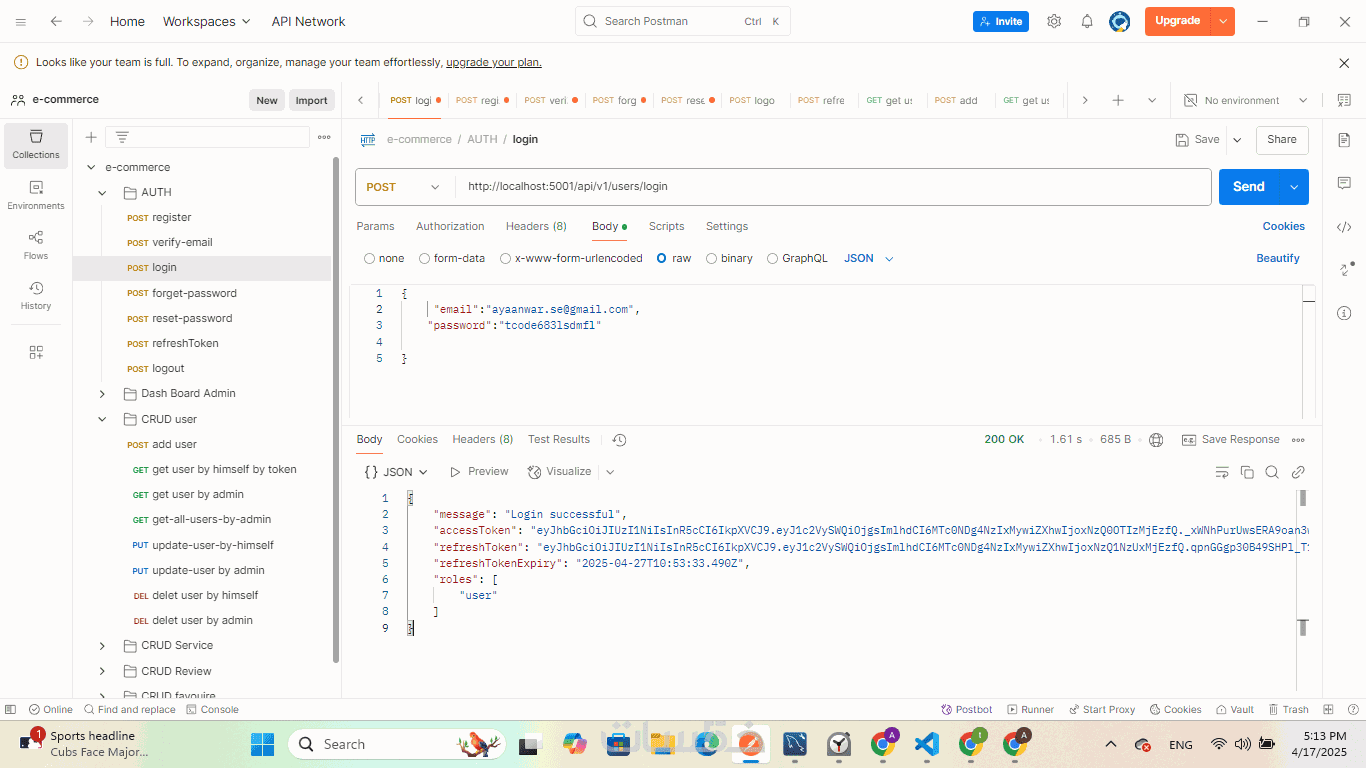Open the response history clock icon
The image size is (1366, 768).
(x=619, y=440)
